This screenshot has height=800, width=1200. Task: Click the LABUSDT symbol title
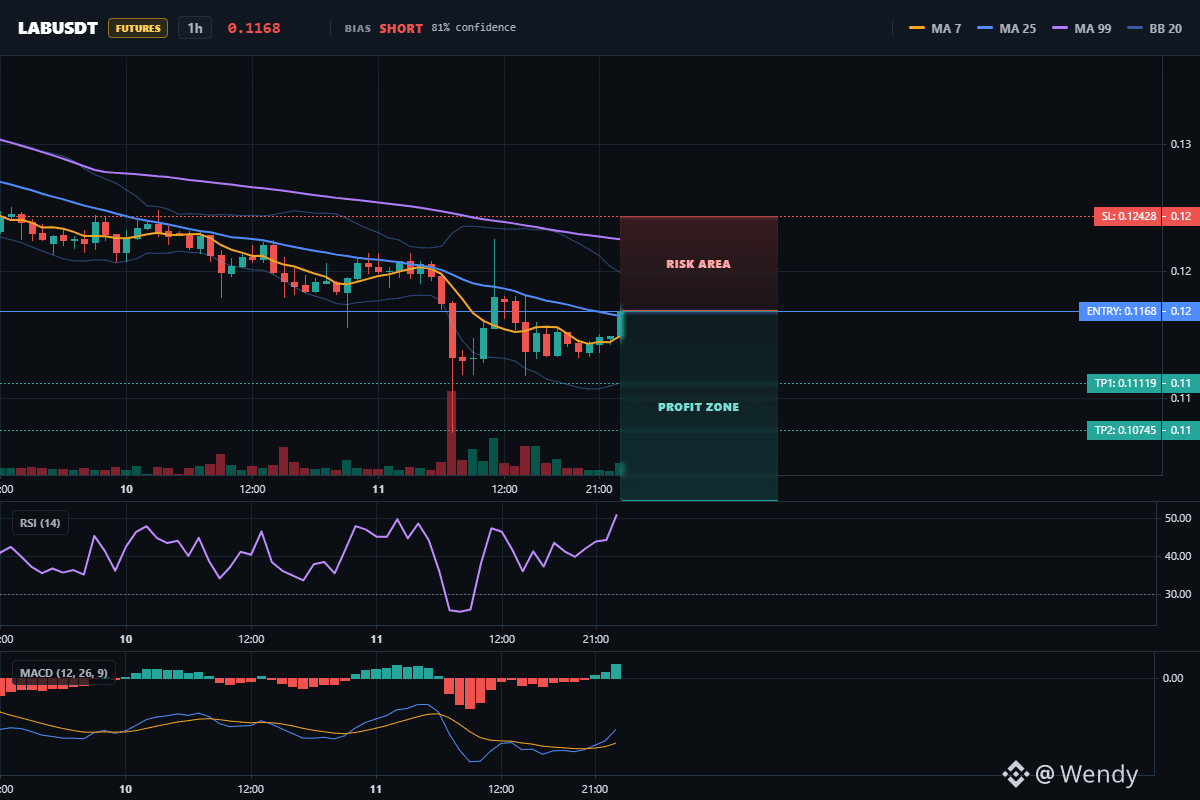click(x=58, y=28)
